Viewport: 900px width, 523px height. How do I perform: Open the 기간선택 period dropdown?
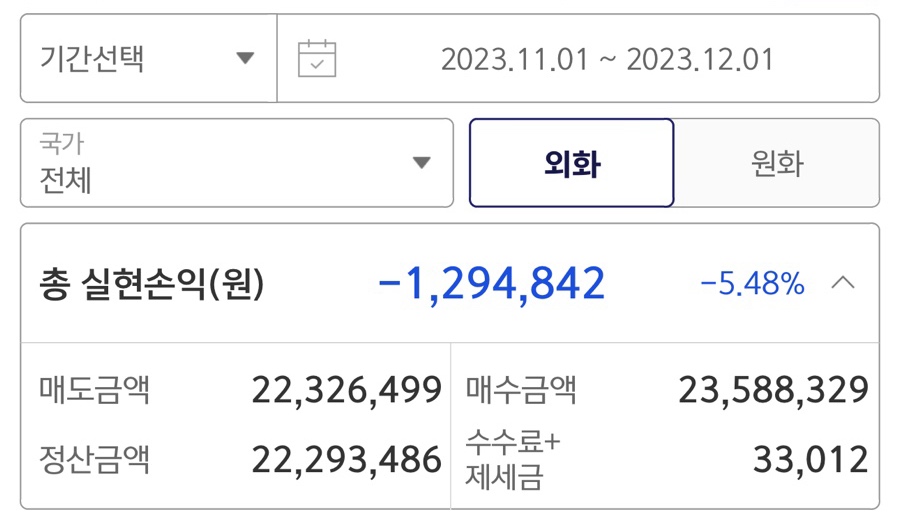[149, 59]
